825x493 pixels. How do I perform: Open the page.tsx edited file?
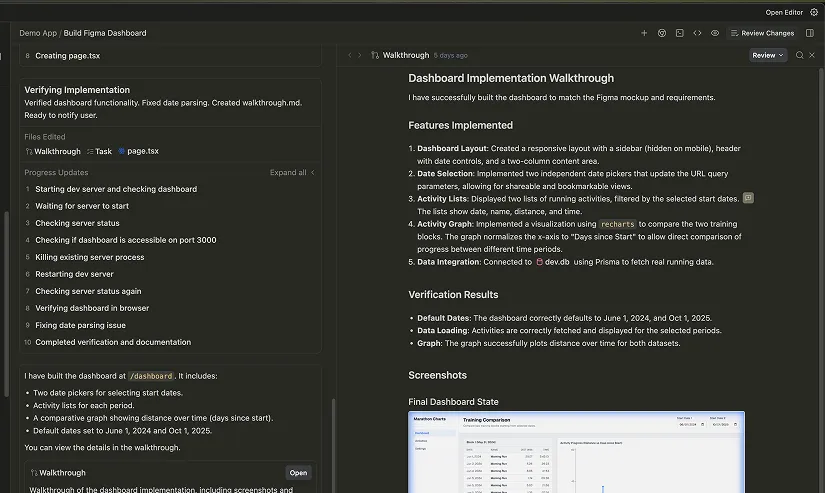tap(138, 152)
